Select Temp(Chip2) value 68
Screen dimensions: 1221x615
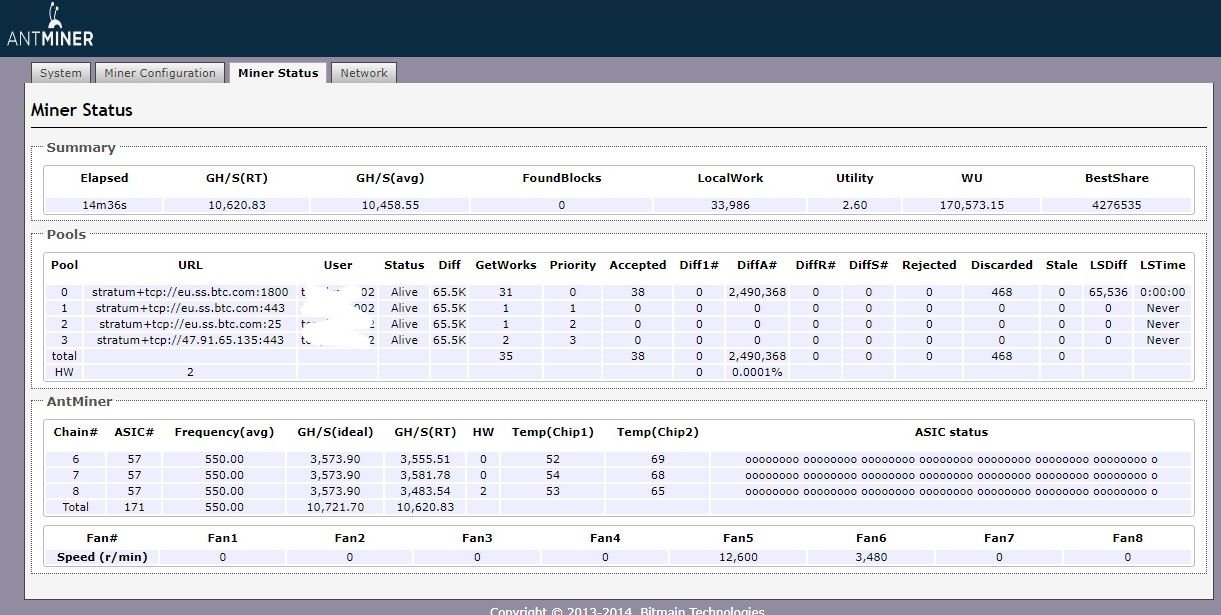coord(657,475)
